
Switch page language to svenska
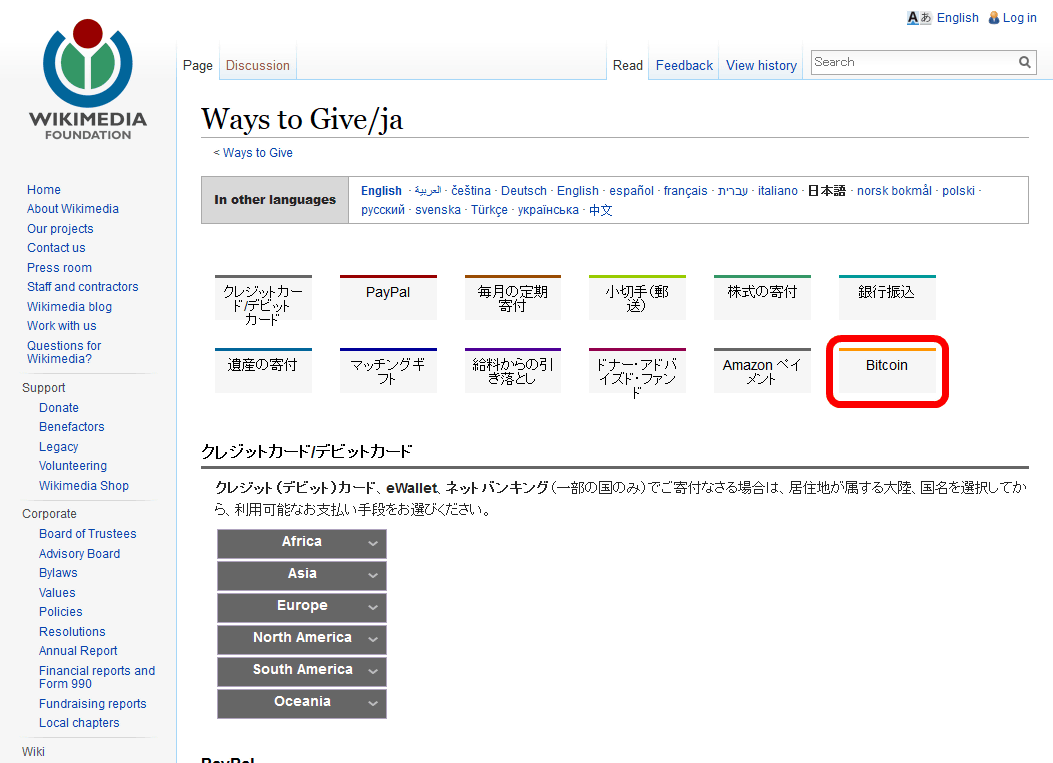click(438, 210)
